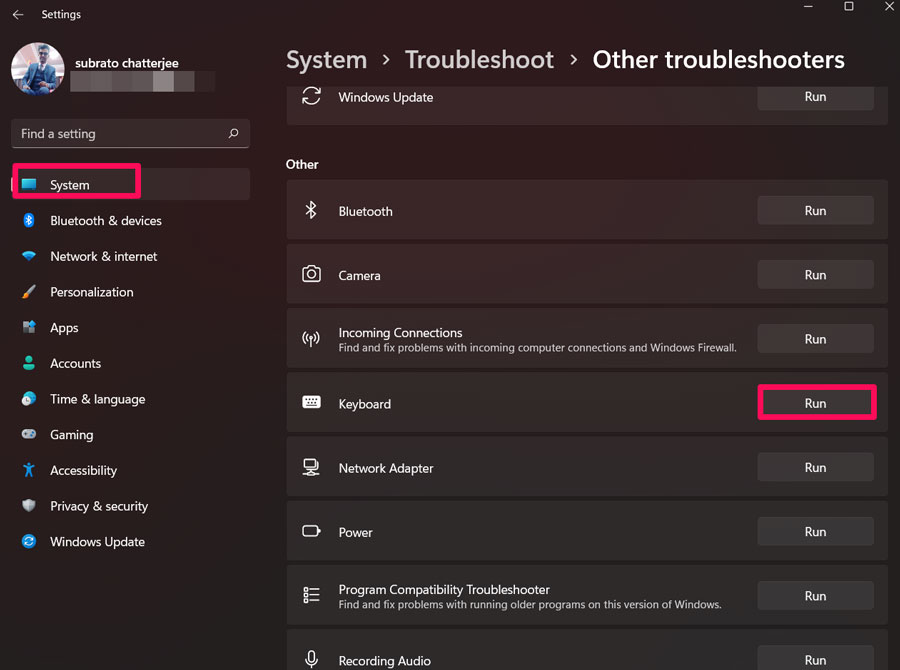Image resolution: width=900 pixels, height=670 pixels.
Task: Minimize the Settings window
Action: (808, 6)
